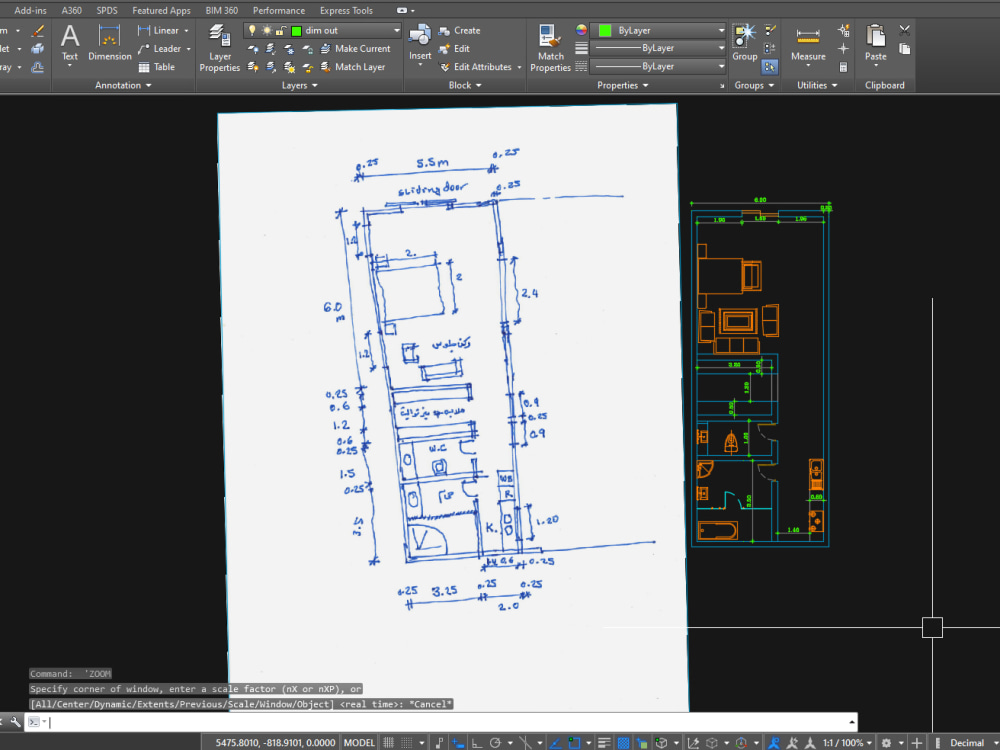Click Quick Select icon in Utilities
This screenshot has width=1000, height=750.
pyautogui.click(x=843, y=30)
